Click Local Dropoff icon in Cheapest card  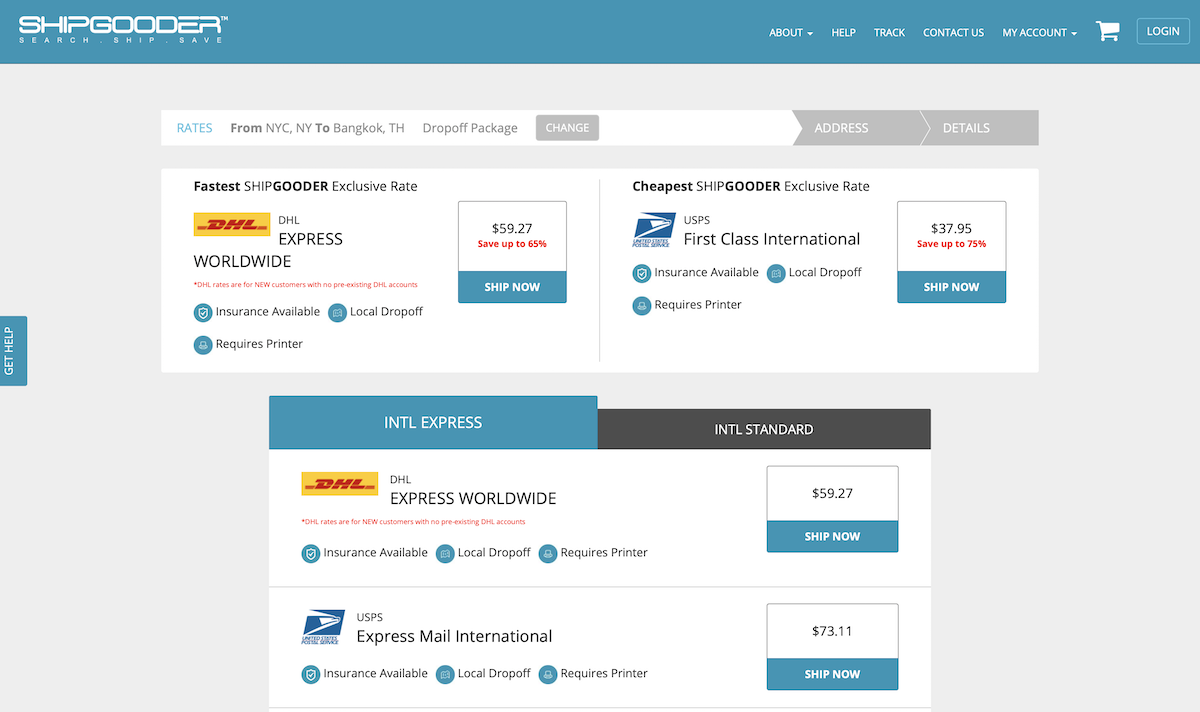(x=776, y=273)
